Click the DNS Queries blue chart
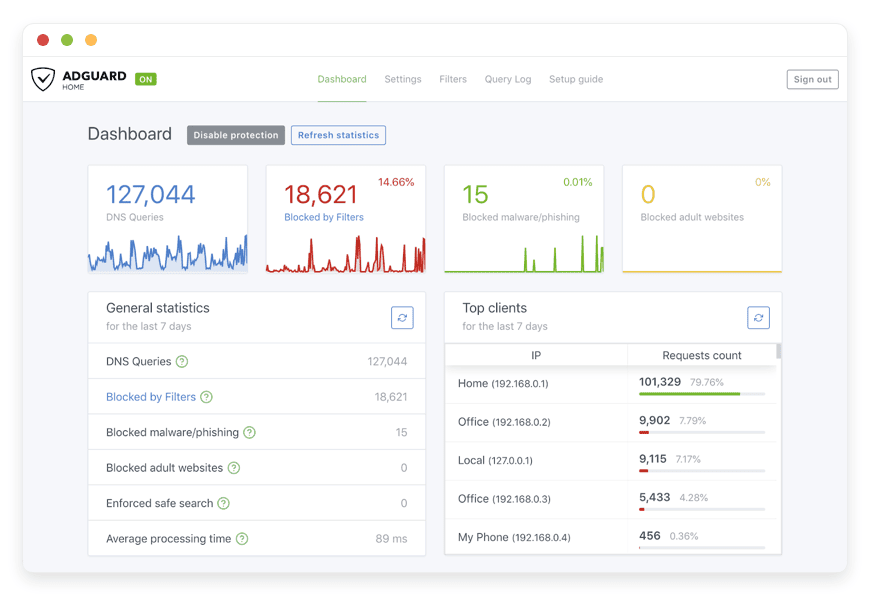Viewport: 870px width, 595px height. pos(168,253)
